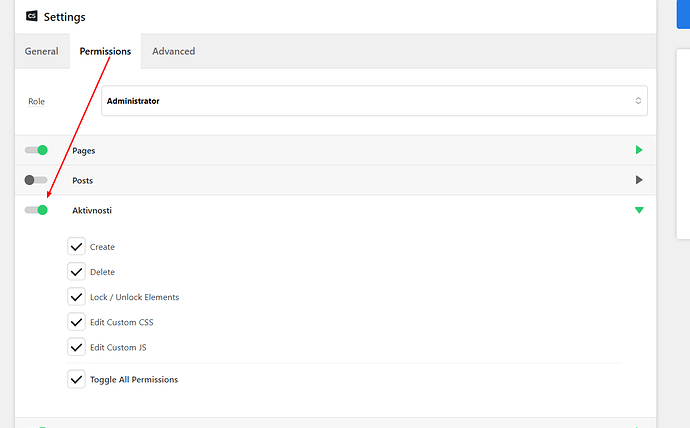The image size is (690, 428).
Task: Uncheck the Edit Custom CSS checkbox
Action: (76, 322)
